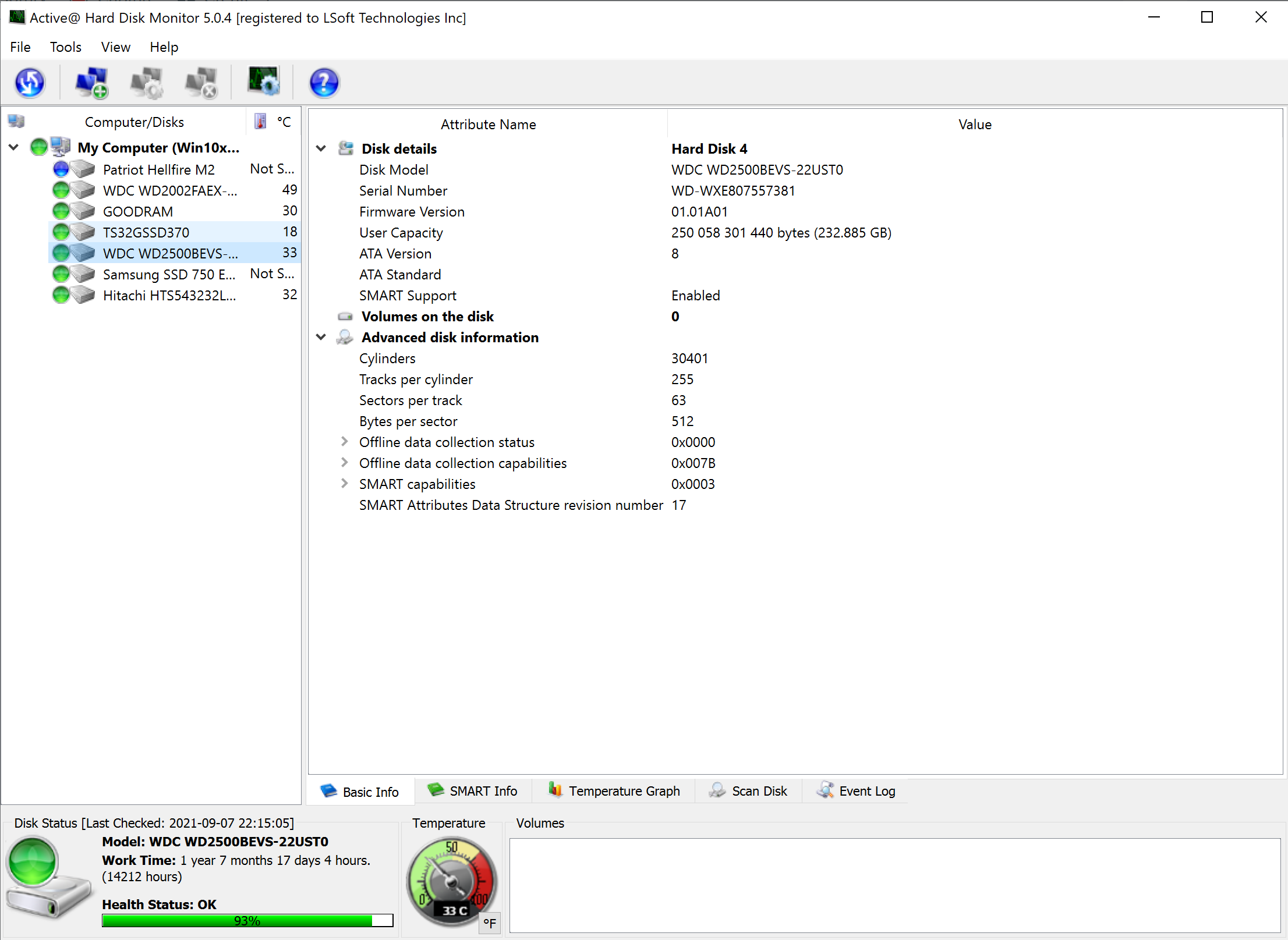
Task: Click the Attribute Name column header
Action: (488, 124)
